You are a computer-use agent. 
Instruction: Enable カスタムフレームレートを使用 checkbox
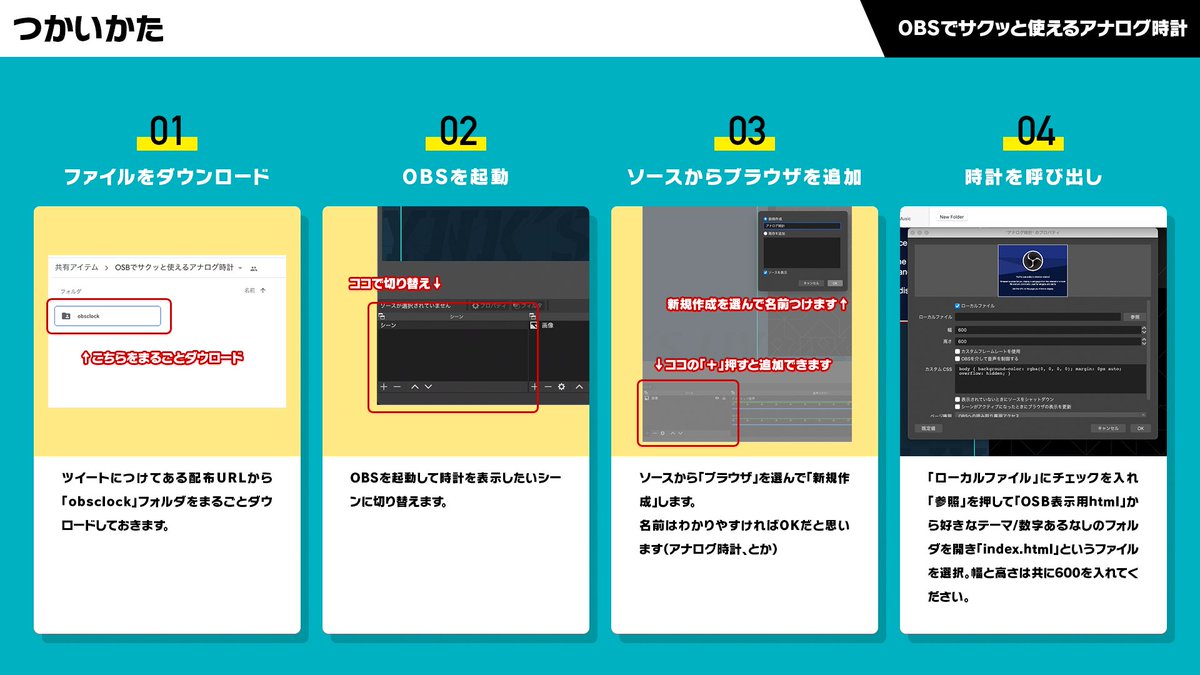(x=957, y=351)
